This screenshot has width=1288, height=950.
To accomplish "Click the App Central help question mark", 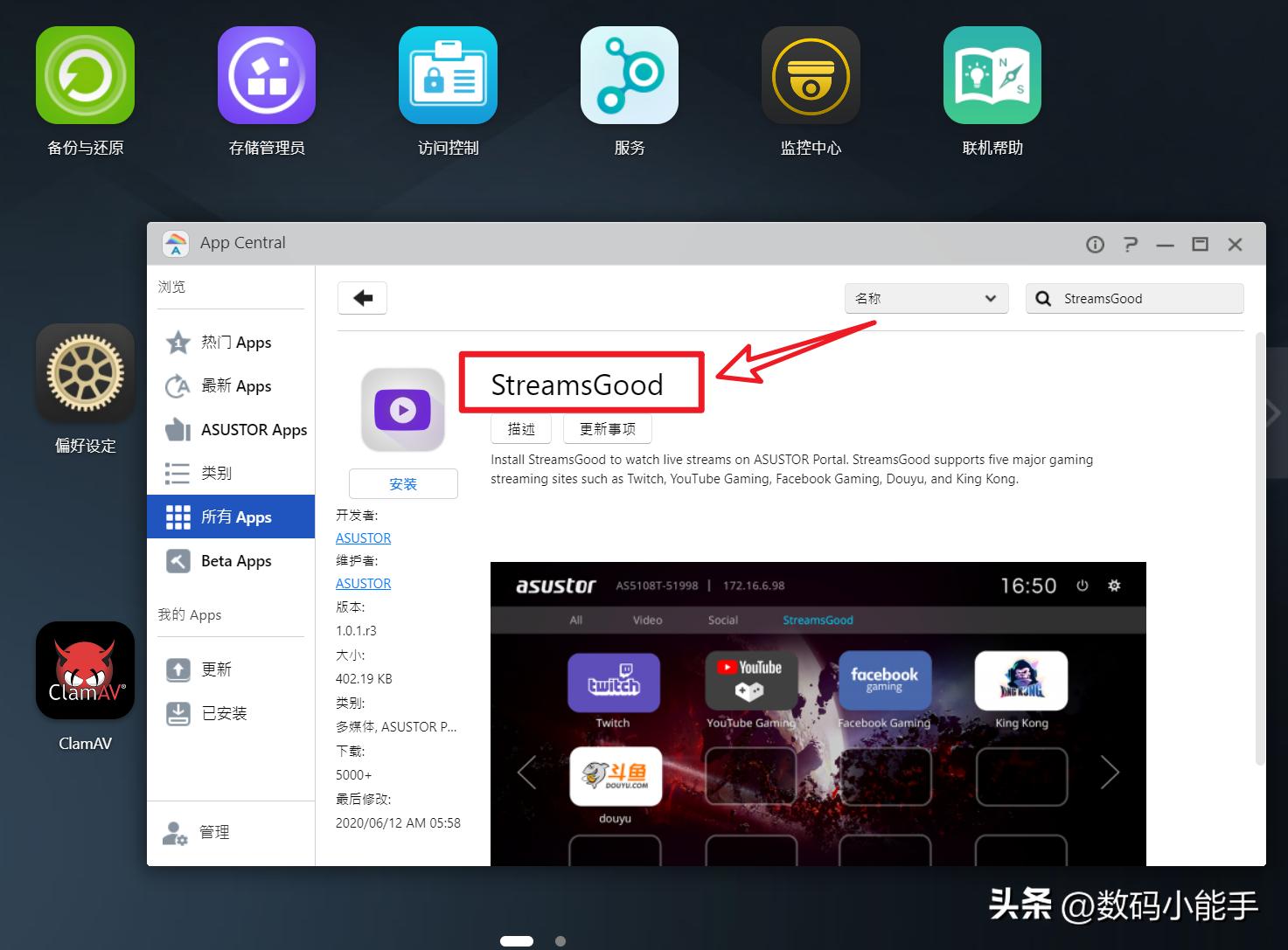I will coord(1131,245).
